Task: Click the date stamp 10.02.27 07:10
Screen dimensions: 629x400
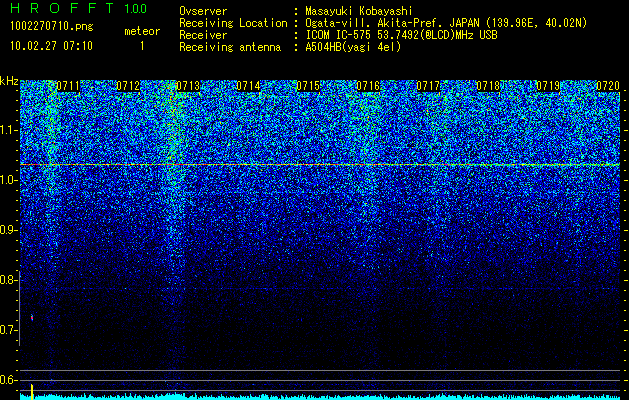Action: click(x=51, y=46)
